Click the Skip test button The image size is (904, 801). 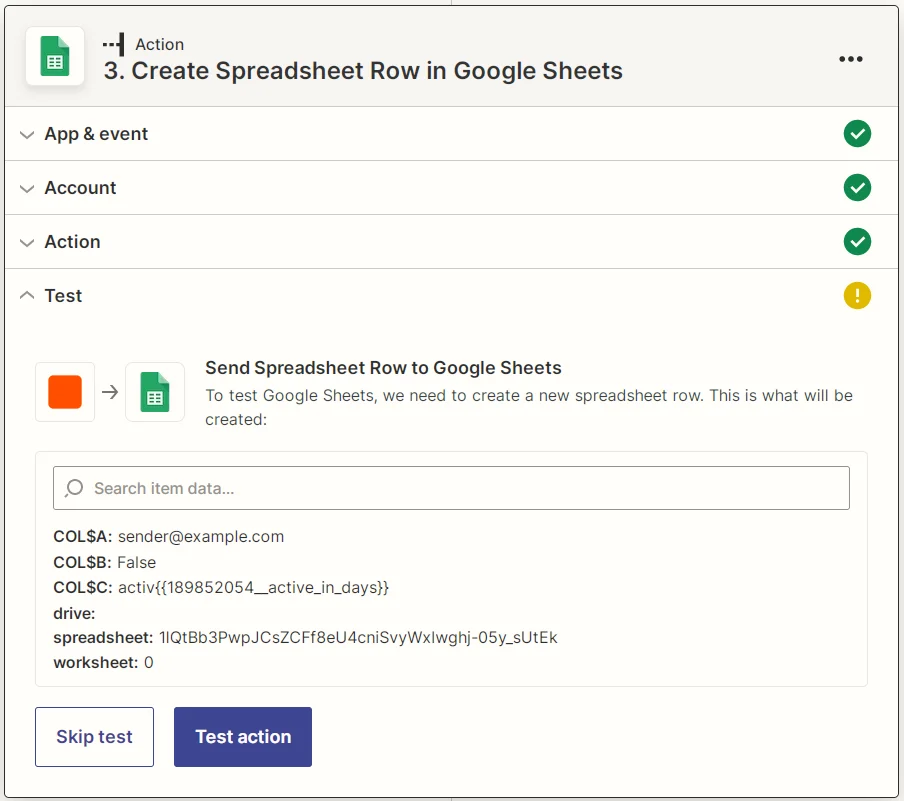(x=94, y=737)
